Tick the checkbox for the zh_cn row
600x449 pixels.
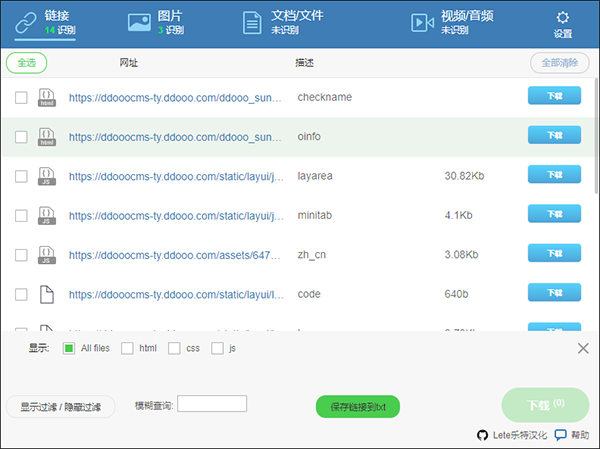[x=21, y=255]
